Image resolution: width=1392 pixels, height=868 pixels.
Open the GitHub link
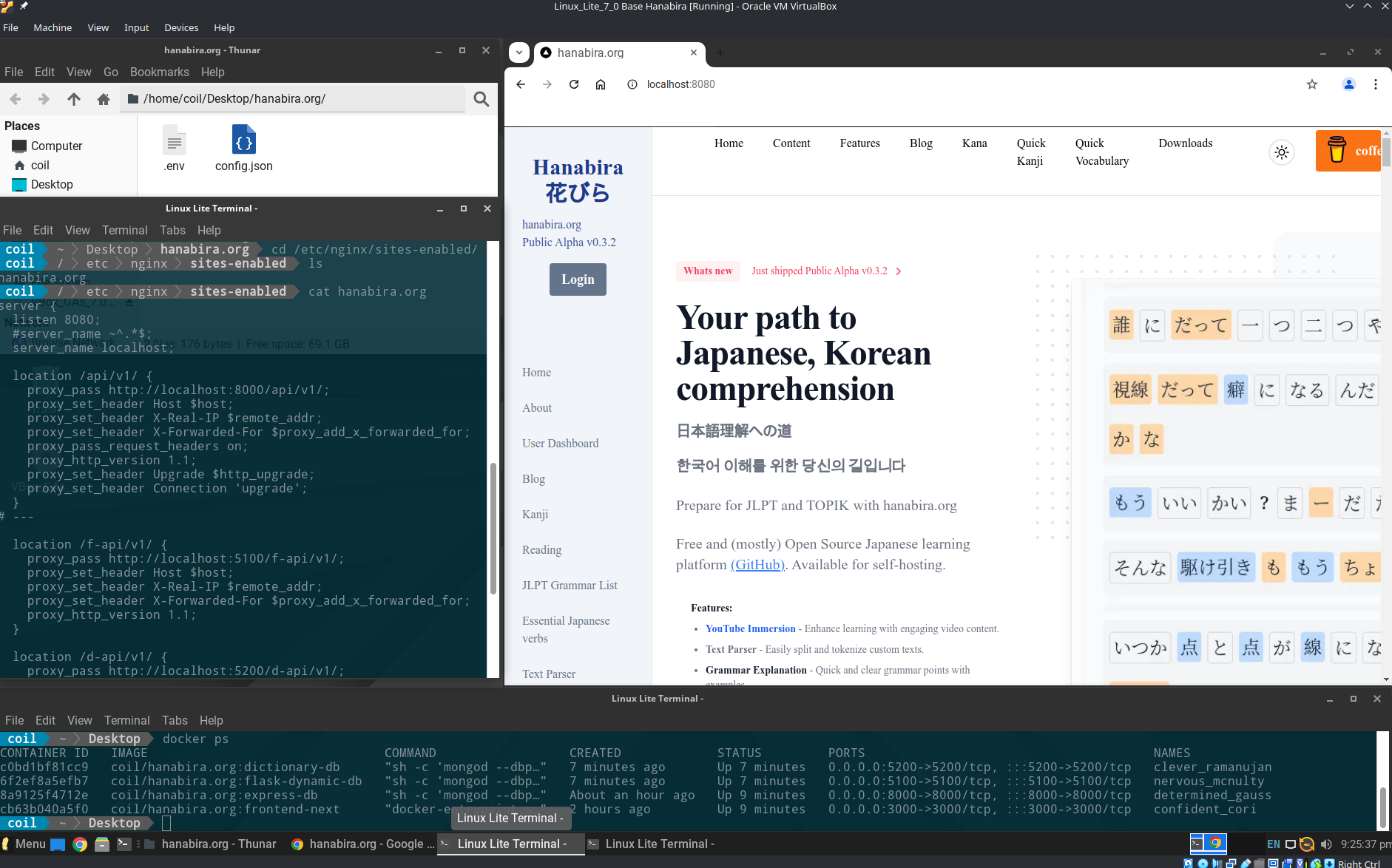757,565
